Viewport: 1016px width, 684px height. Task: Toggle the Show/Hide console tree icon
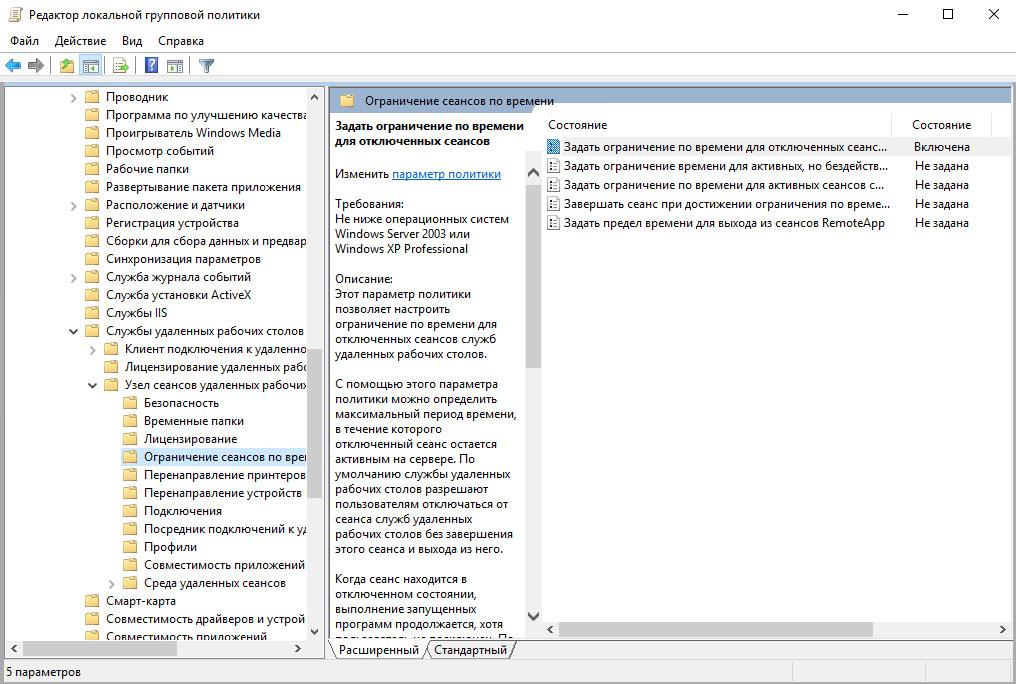[x=90, y=65]
